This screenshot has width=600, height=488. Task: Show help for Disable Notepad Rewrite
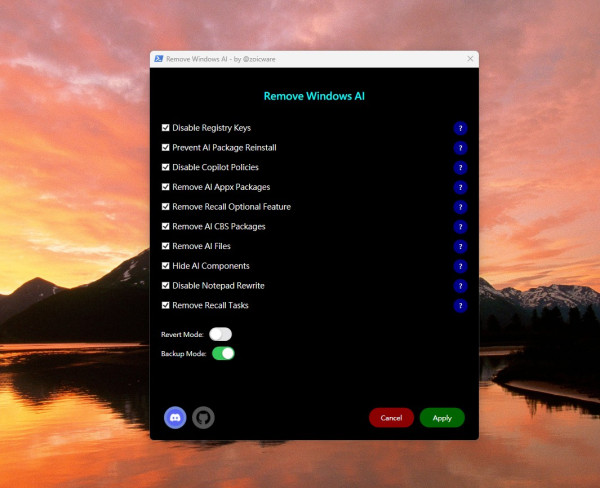[x=460, y=286]
